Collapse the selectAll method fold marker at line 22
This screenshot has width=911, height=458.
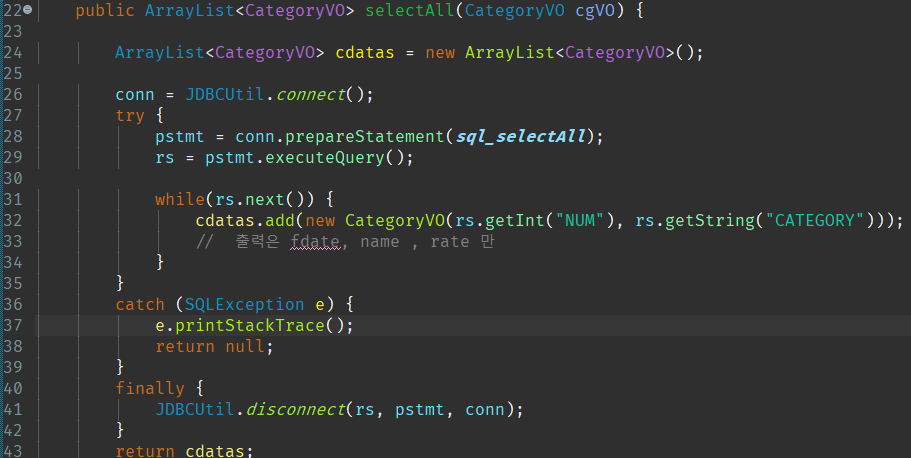(28, 10)
